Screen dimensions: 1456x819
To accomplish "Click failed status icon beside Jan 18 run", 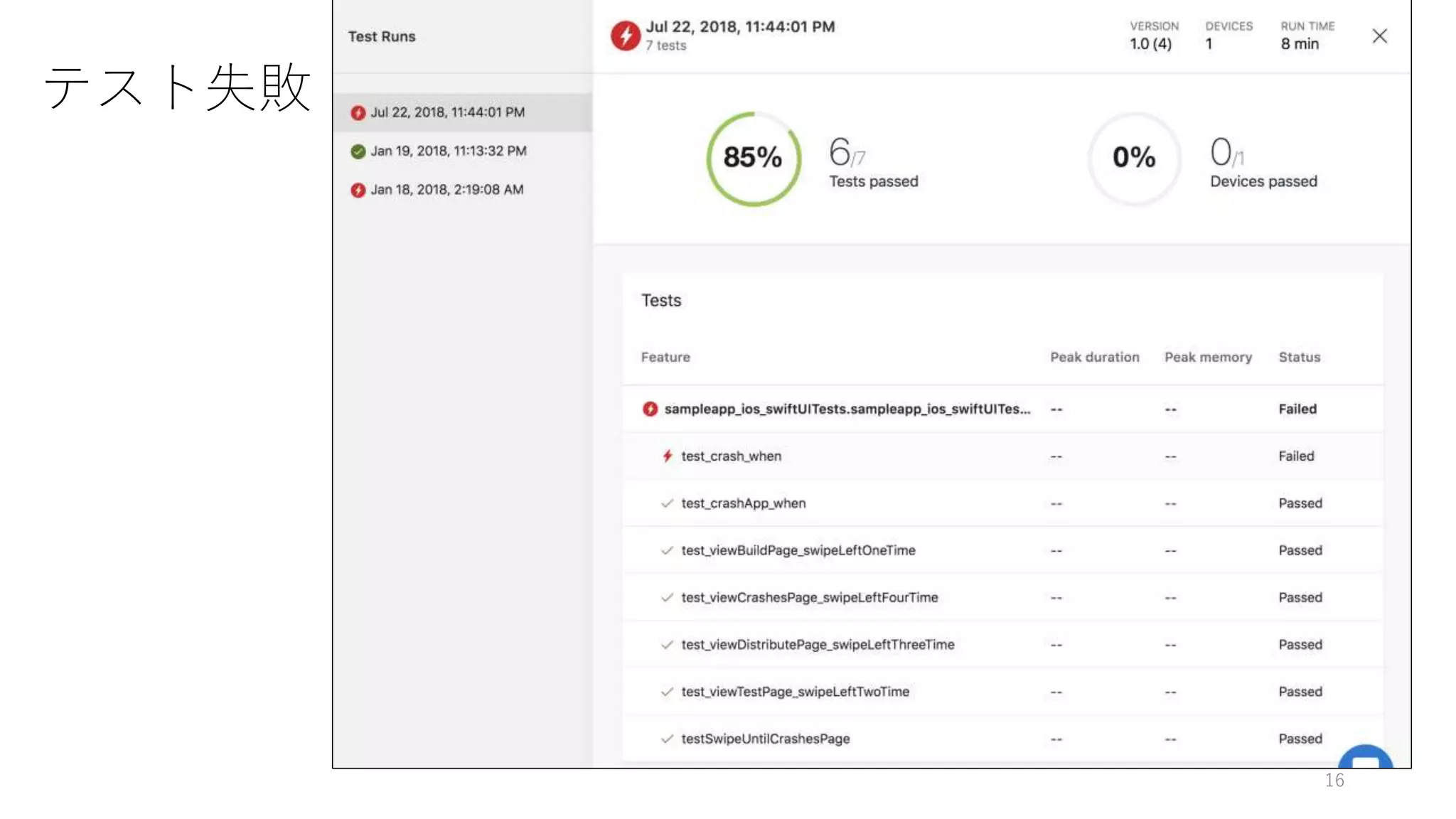I will pyautogui.click(x=358, y=190).
